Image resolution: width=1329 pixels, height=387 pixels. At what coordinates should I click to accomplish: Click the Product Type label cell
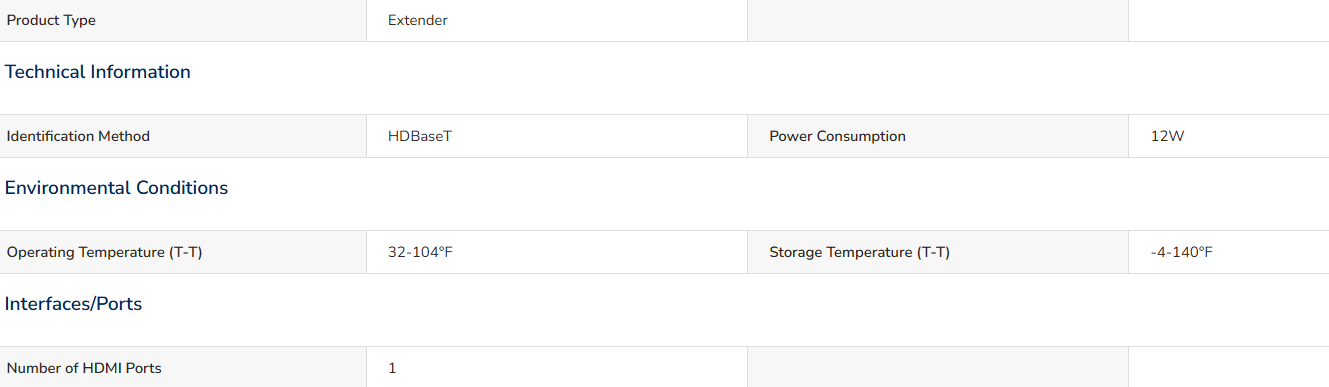pyautogui.click(x=183, y=20)
